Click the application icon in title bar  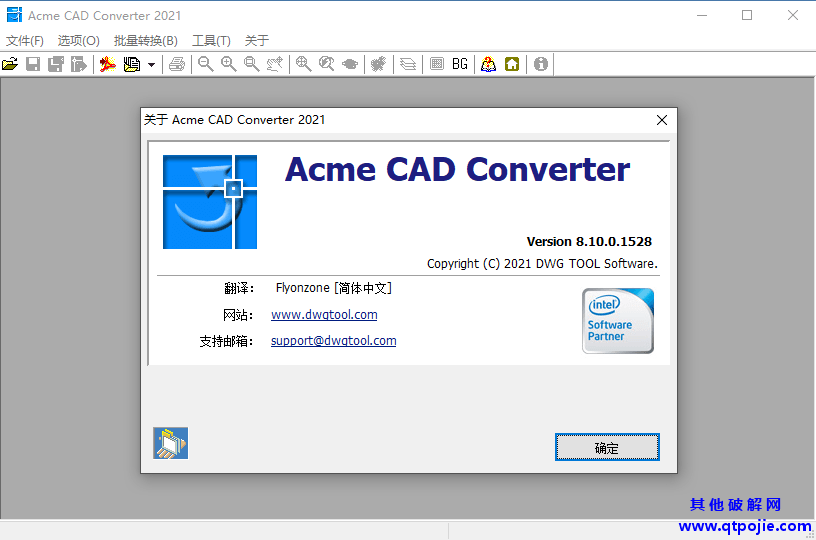(14, 15)
